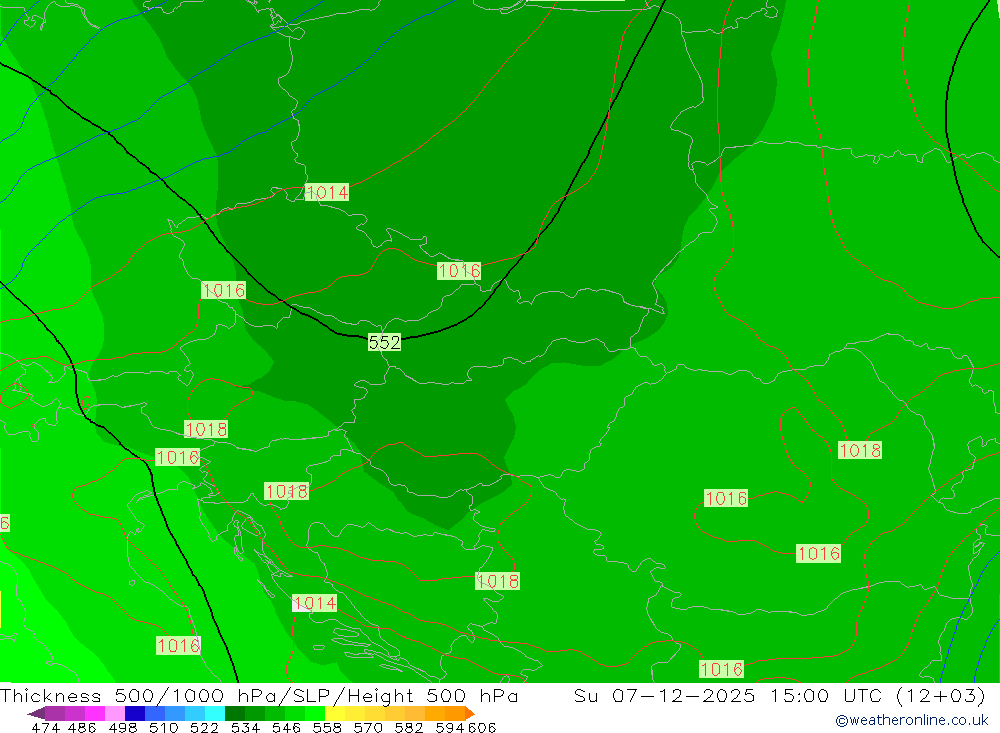Click the 552 height contour label
This screenshot has width=1000, height=733.
pyautogui.click(x=385, y=343)
